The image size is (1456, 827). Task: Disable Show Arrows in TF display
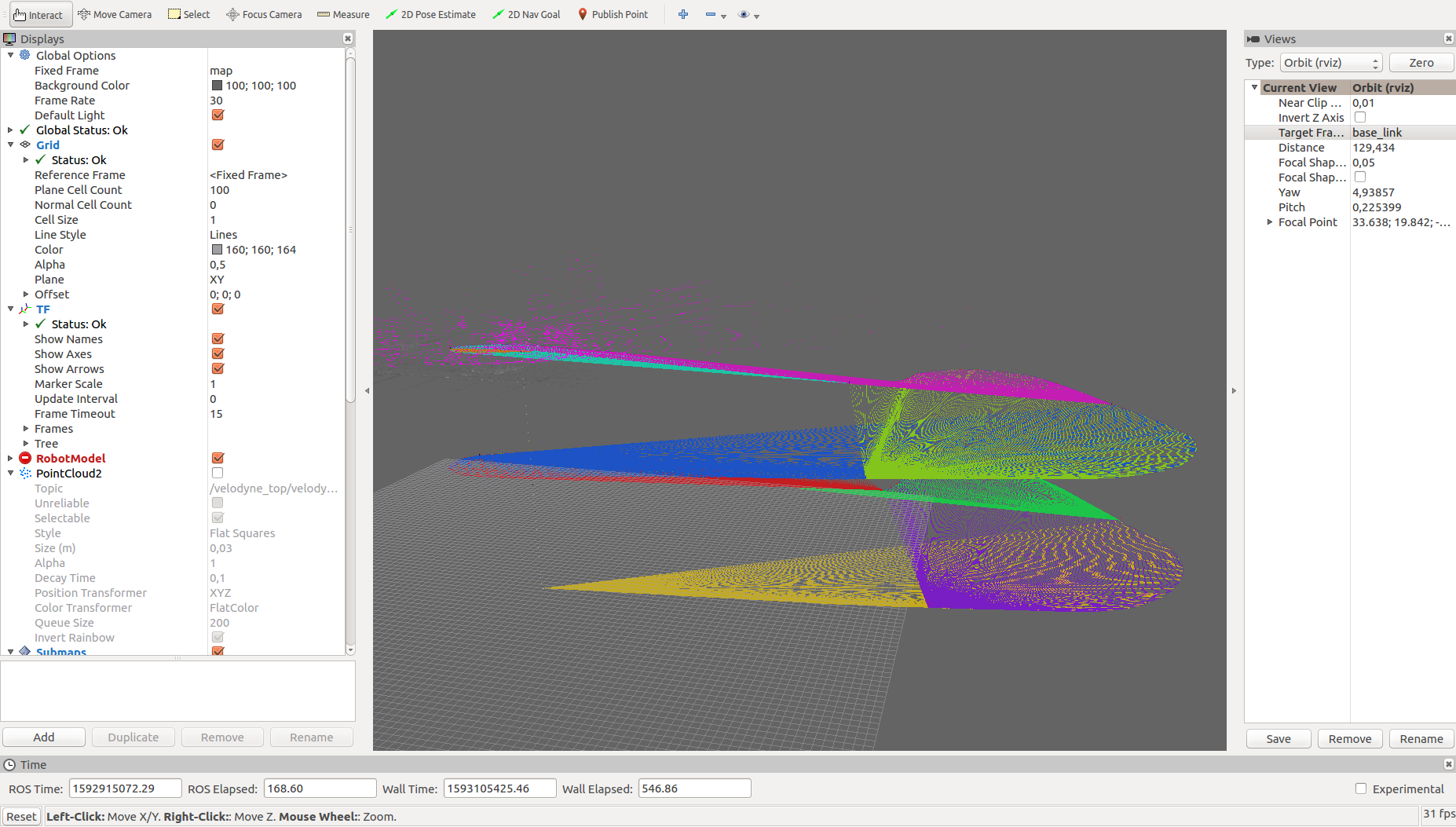pyautogui.click(x=217, y=368)
